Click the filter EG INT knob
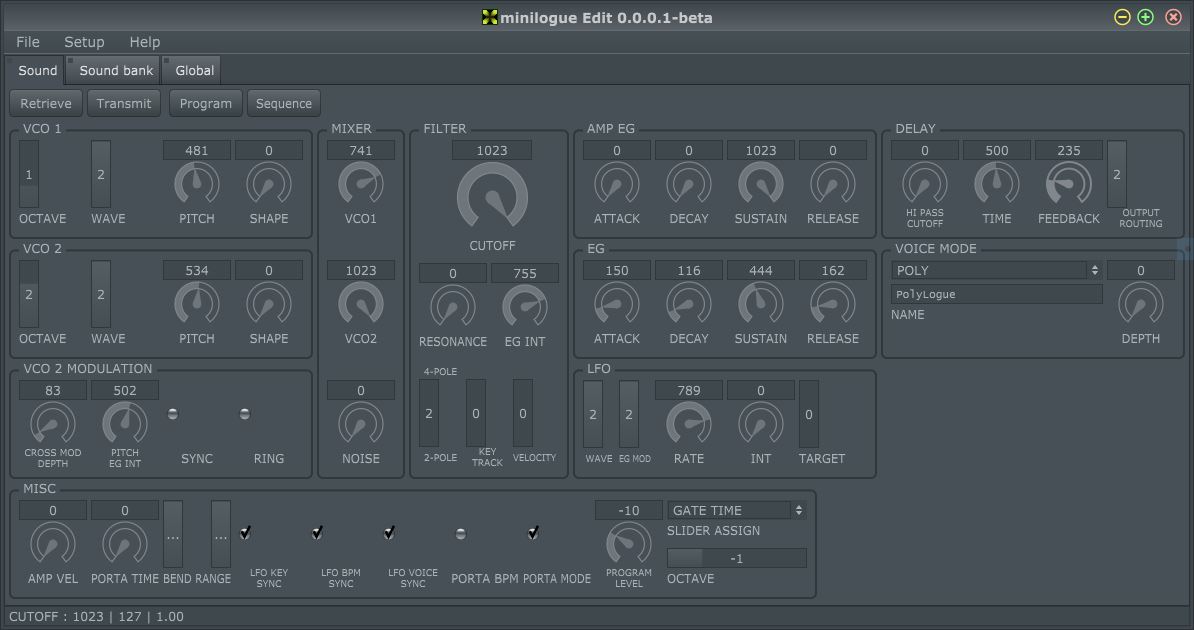 pyautogui.click(x=525, y=307)
